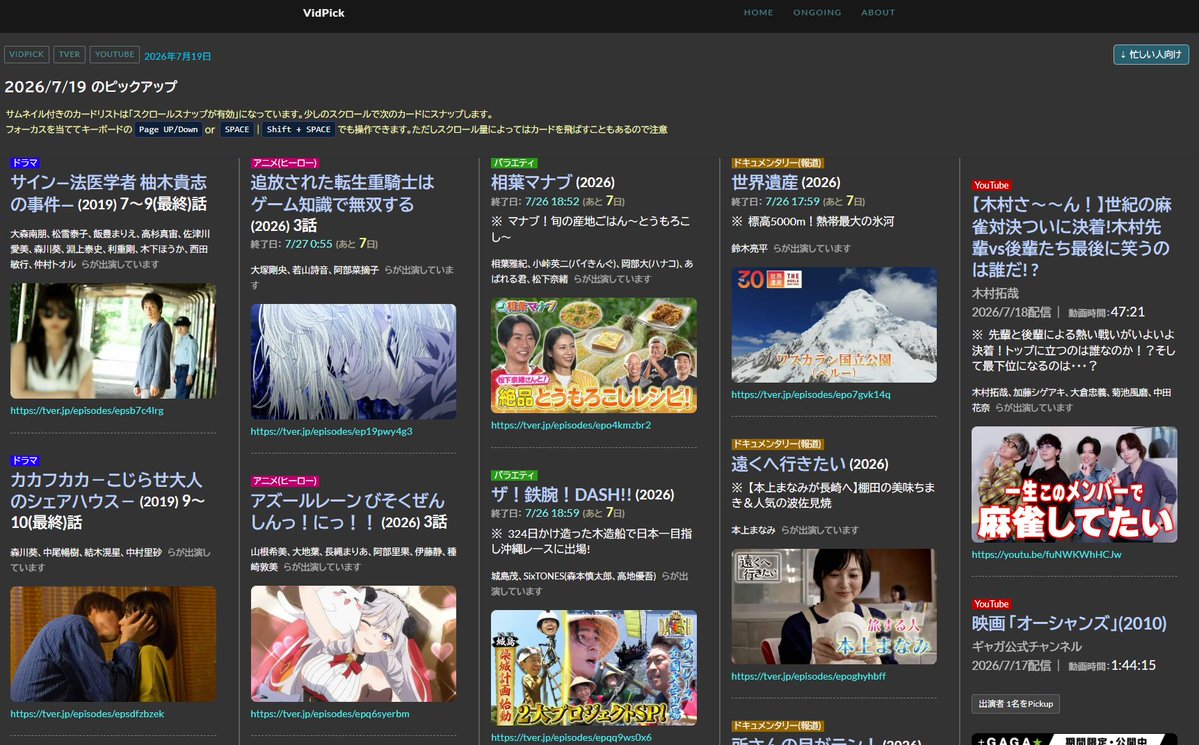Open link tver.jp/episodes/epo4kmzbr2
This screenshot has height=745, width=1199.
(570, 425)
